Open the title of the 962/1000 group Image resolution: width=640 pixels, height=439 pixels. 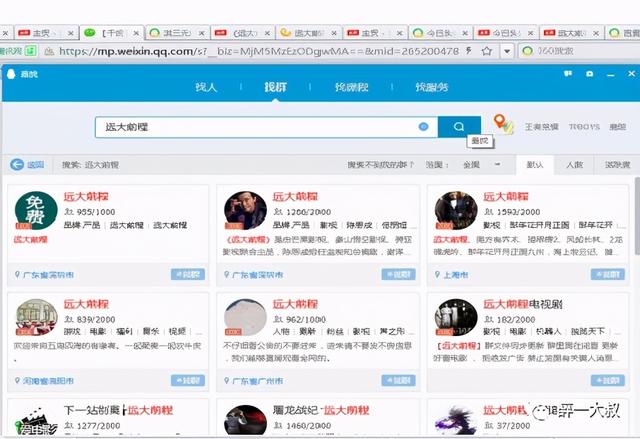coord(295,304)
